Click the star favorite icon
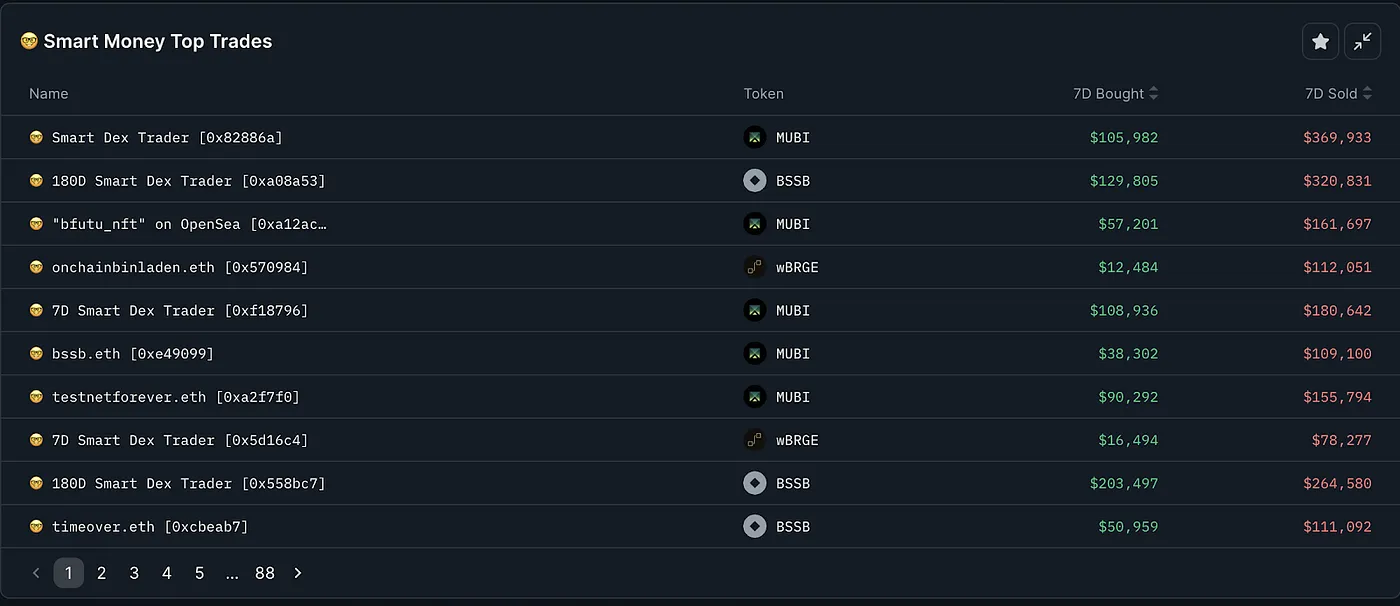This screenshot has height=606, width=1400. tap(1320, 42)
